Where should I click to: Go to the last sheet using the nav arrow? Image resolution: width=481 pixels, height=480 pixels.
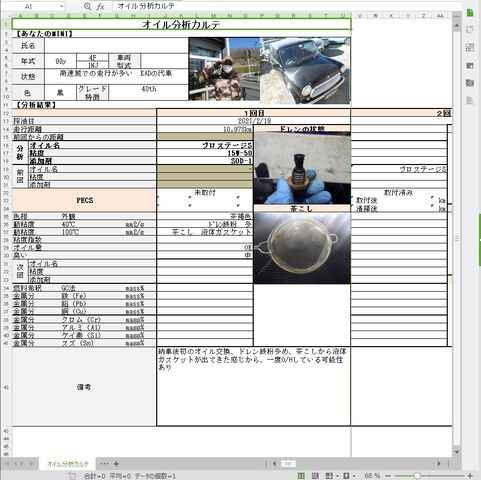(31, 463)
